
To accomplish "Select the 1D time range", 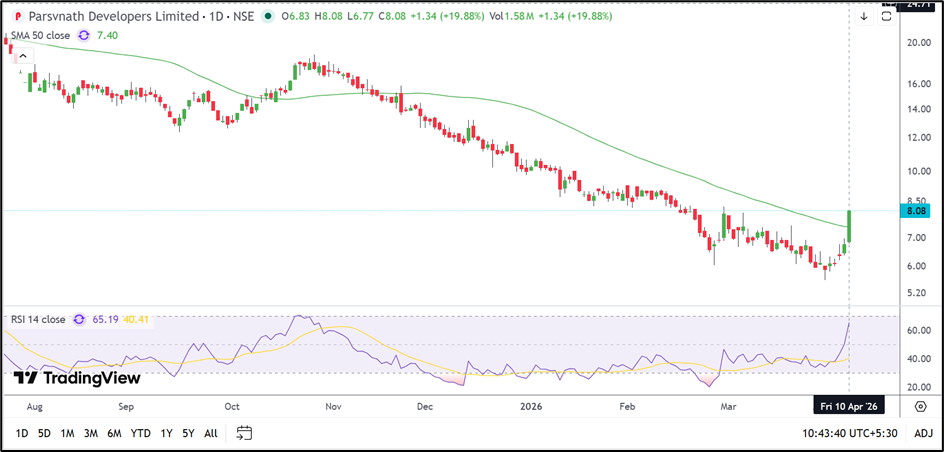I will point(21,433).
